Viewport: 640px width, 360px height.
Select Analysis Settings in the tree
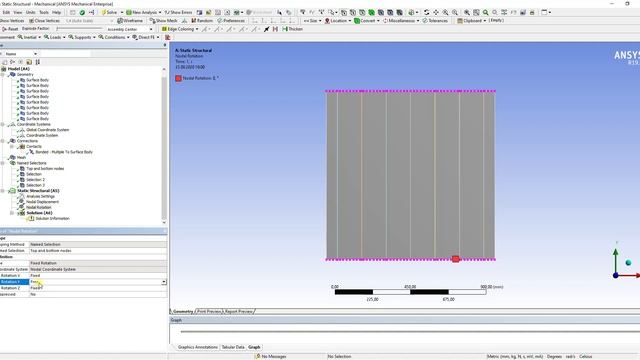point(40,196)
